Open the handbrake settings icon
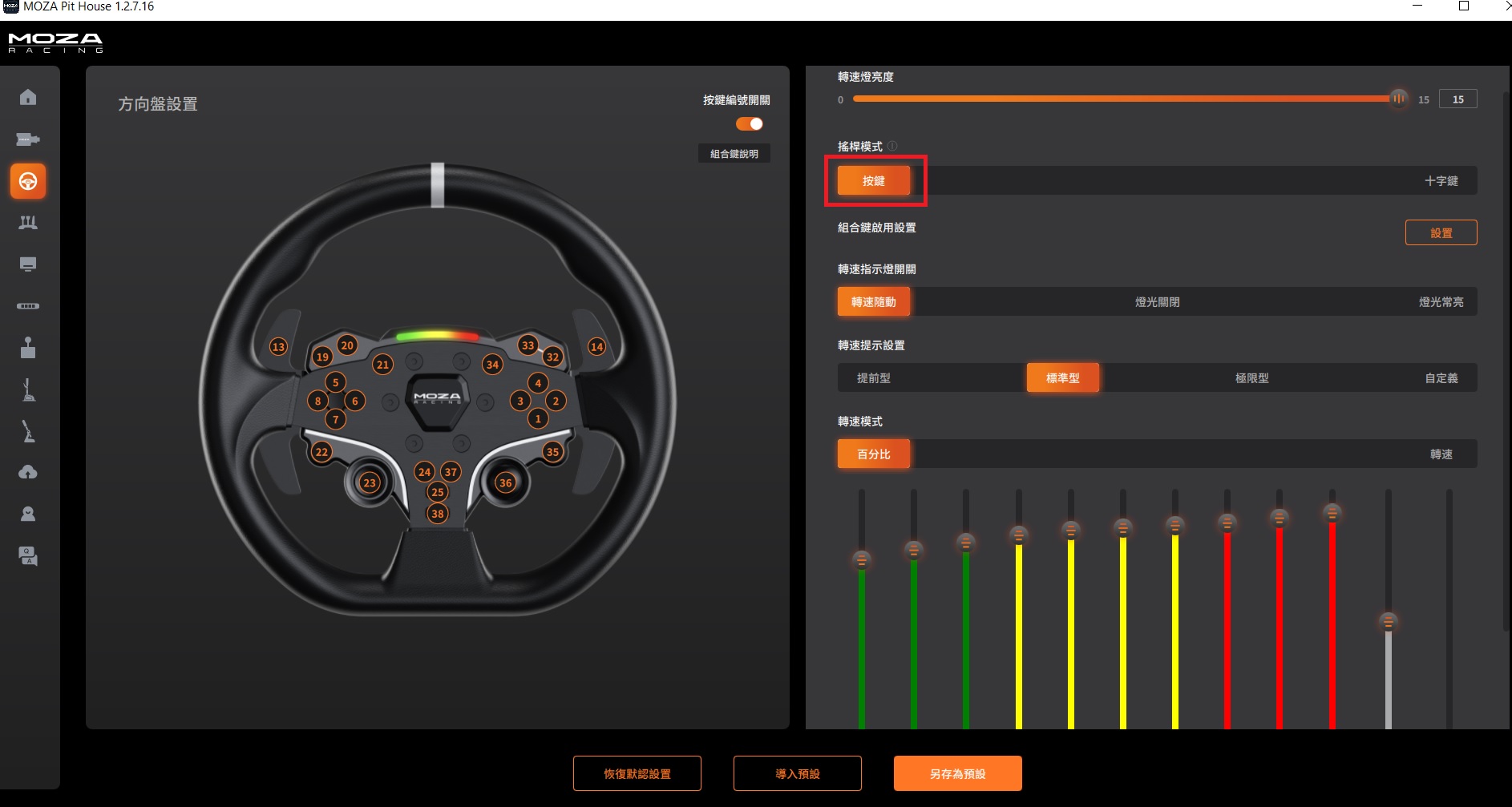This screenshot has width=1512, height=807. [28, 431]
